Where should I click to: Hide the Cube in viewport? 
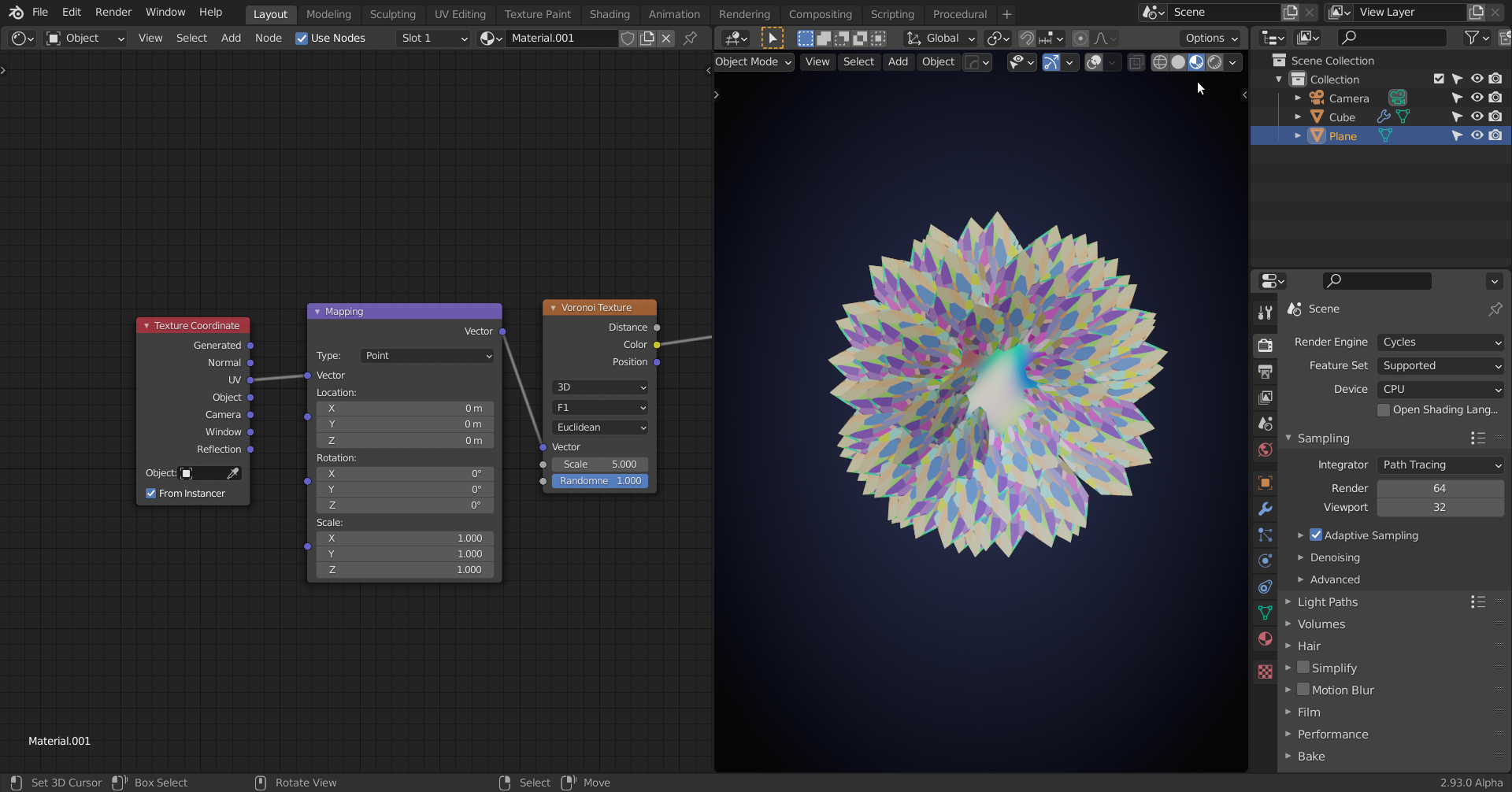tap(1477, 117)
